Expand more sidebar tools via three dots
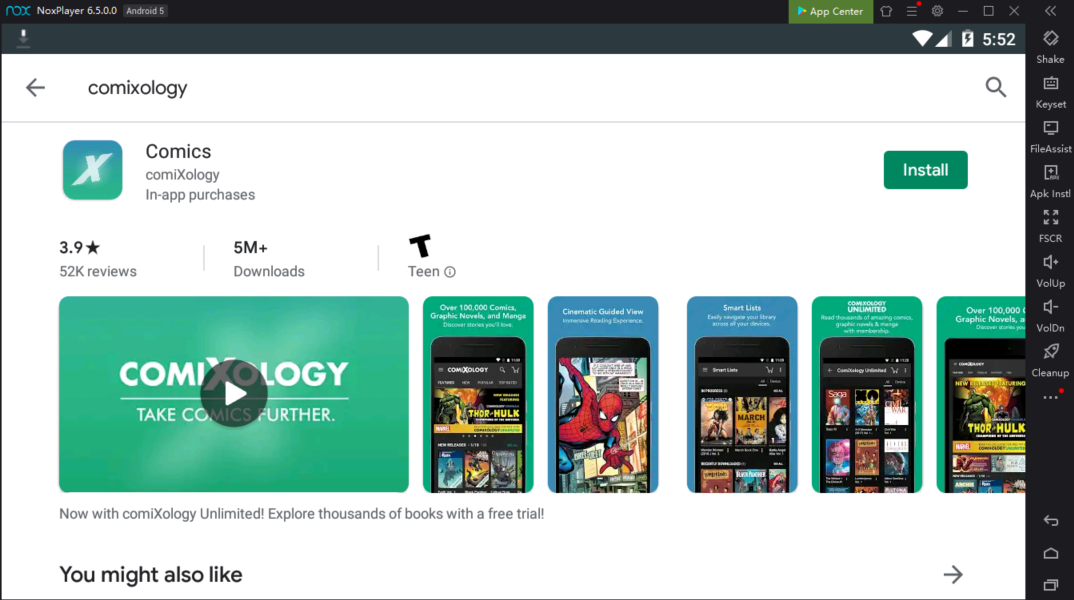 [1050, 397]
